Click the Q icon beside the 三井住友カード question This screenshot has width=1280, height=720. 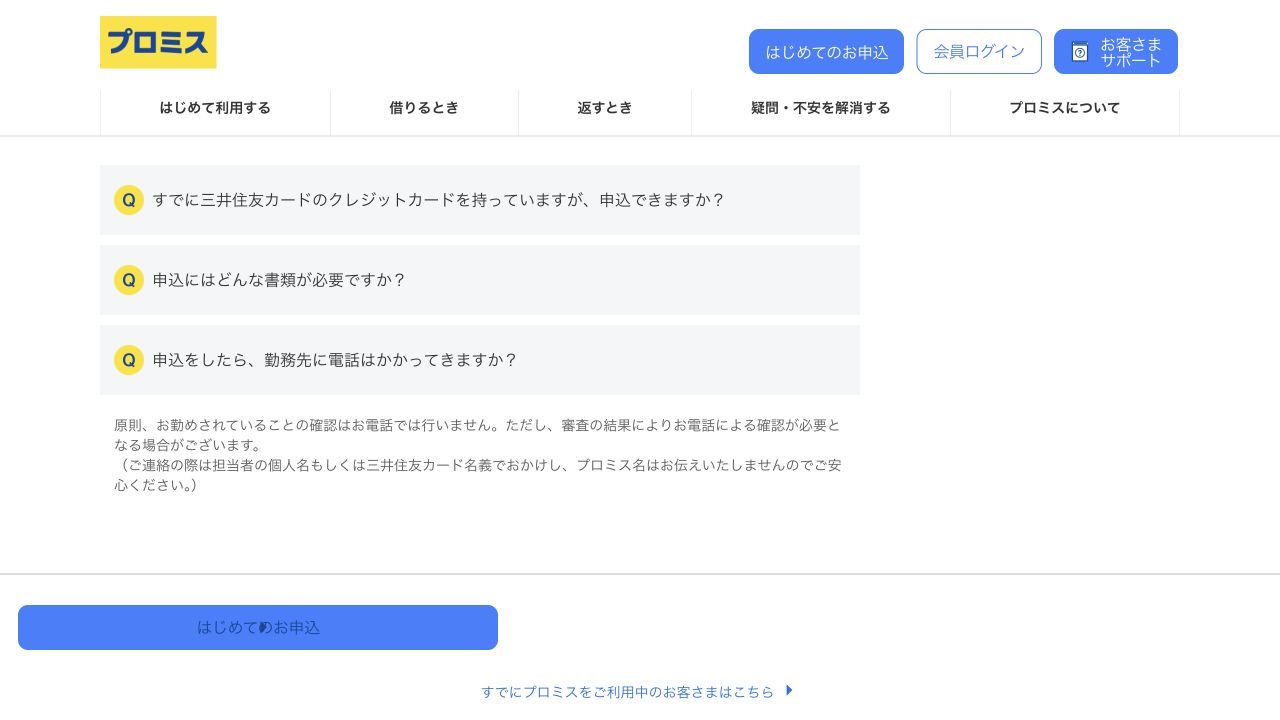129,200
